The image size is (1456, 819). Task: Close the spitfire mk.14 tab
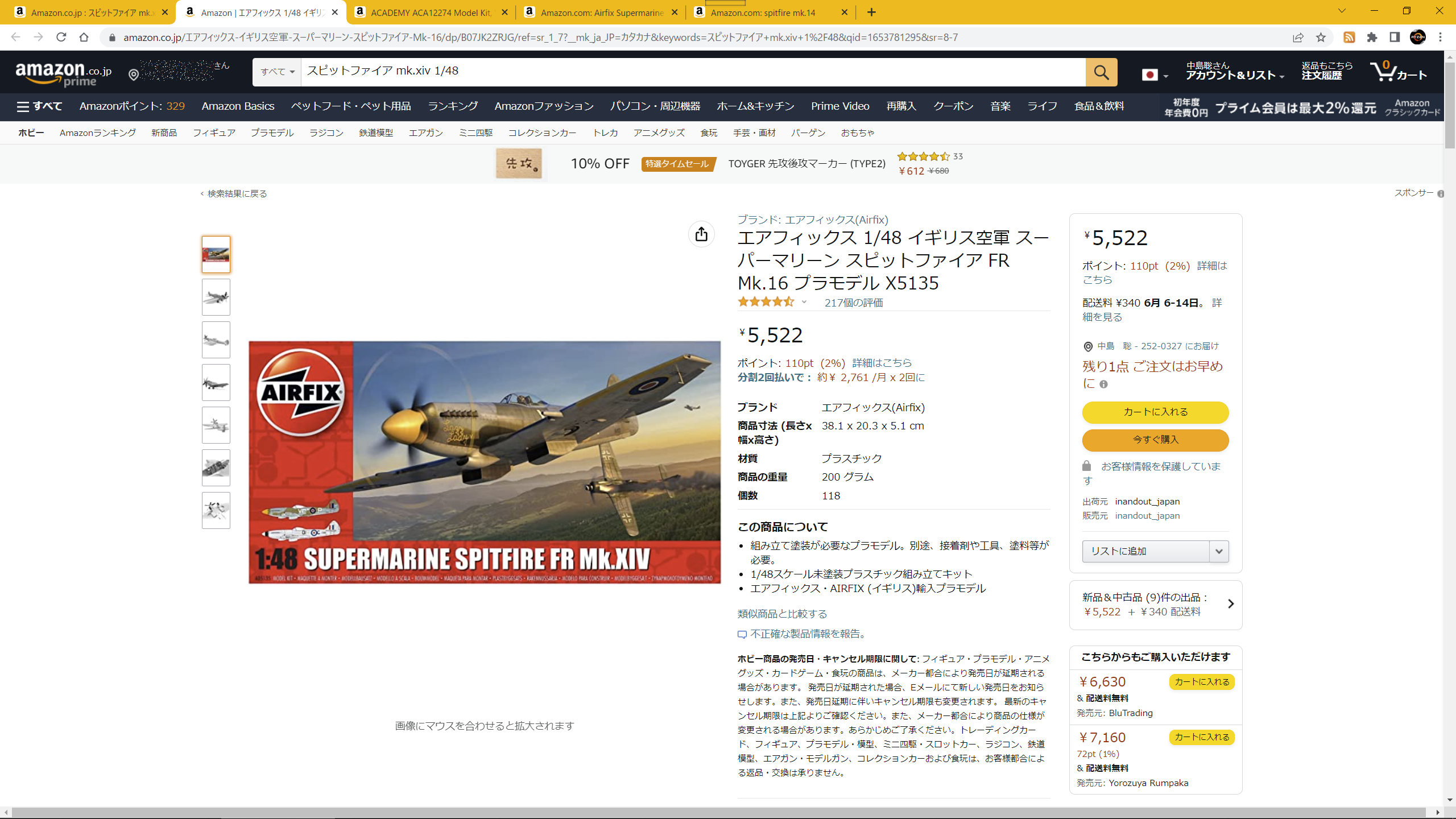click(845, 13)
